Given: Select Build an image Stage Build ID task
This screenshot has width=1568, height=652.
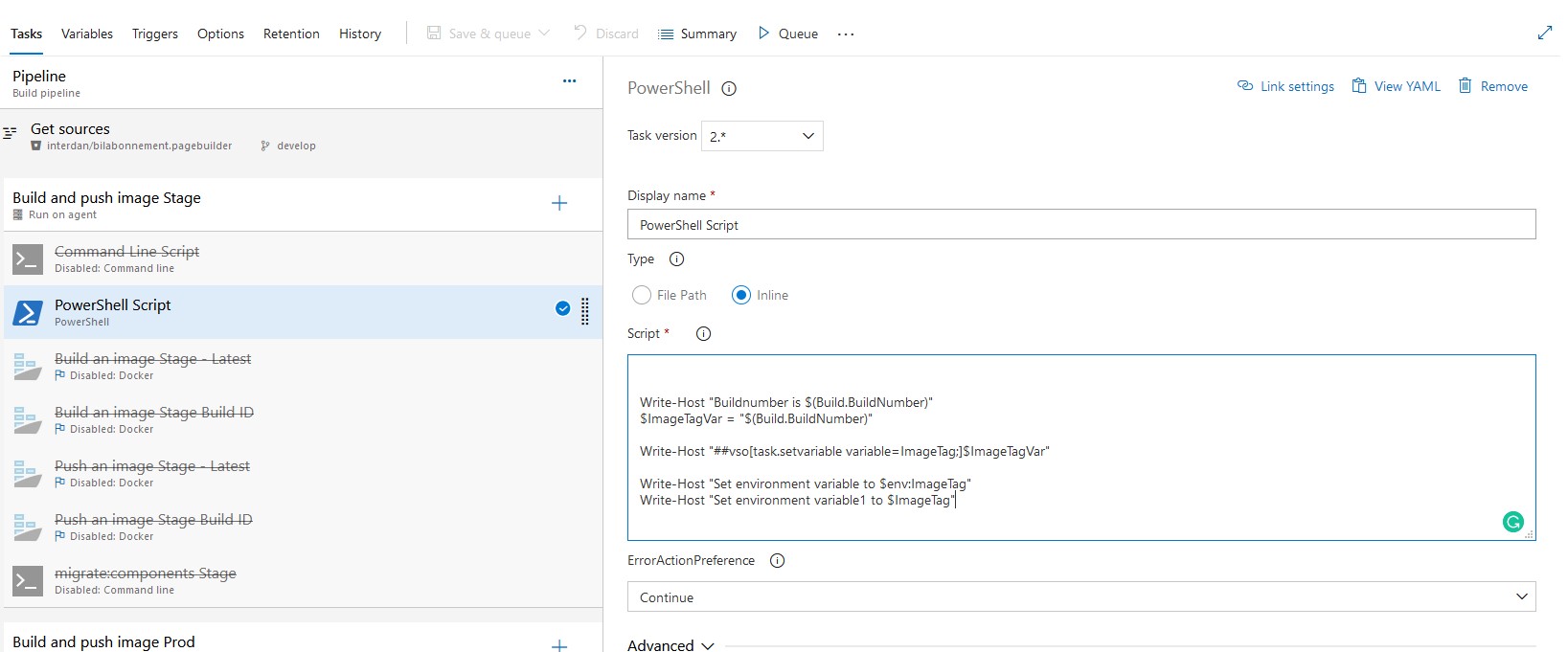Looking at the screenshot, I should click(x=301, y=419).
